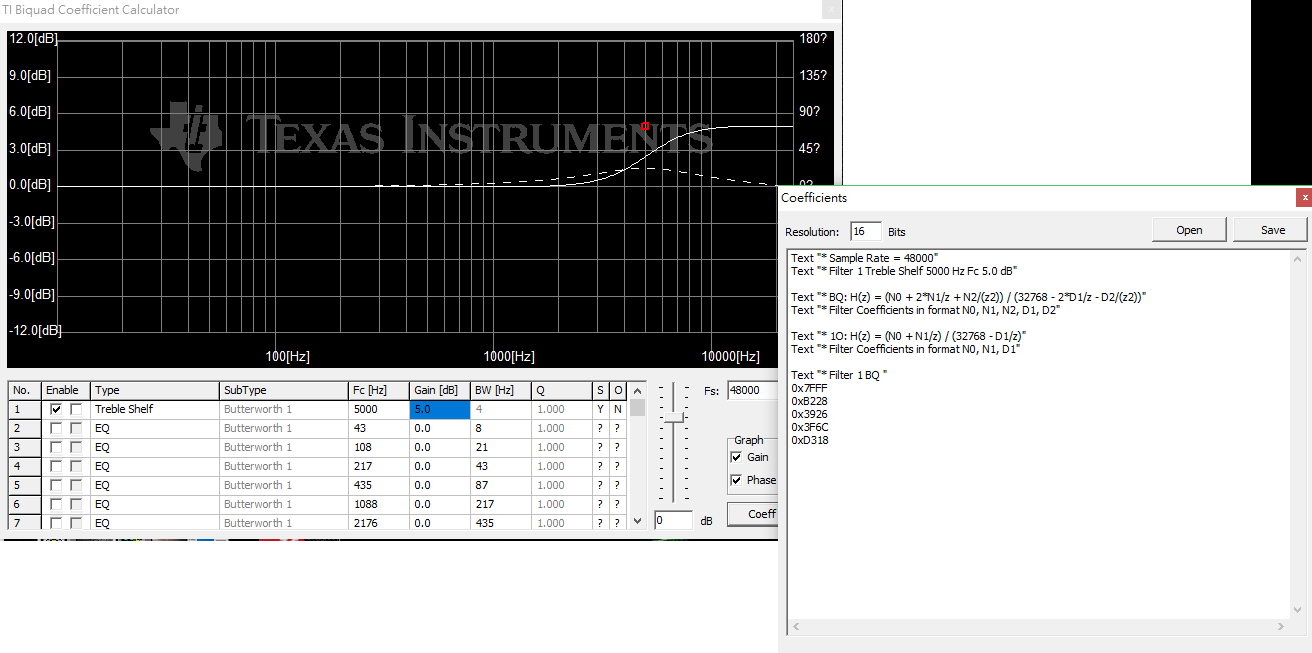Click the Open button in Coefficients

[x=1189, y=230]
